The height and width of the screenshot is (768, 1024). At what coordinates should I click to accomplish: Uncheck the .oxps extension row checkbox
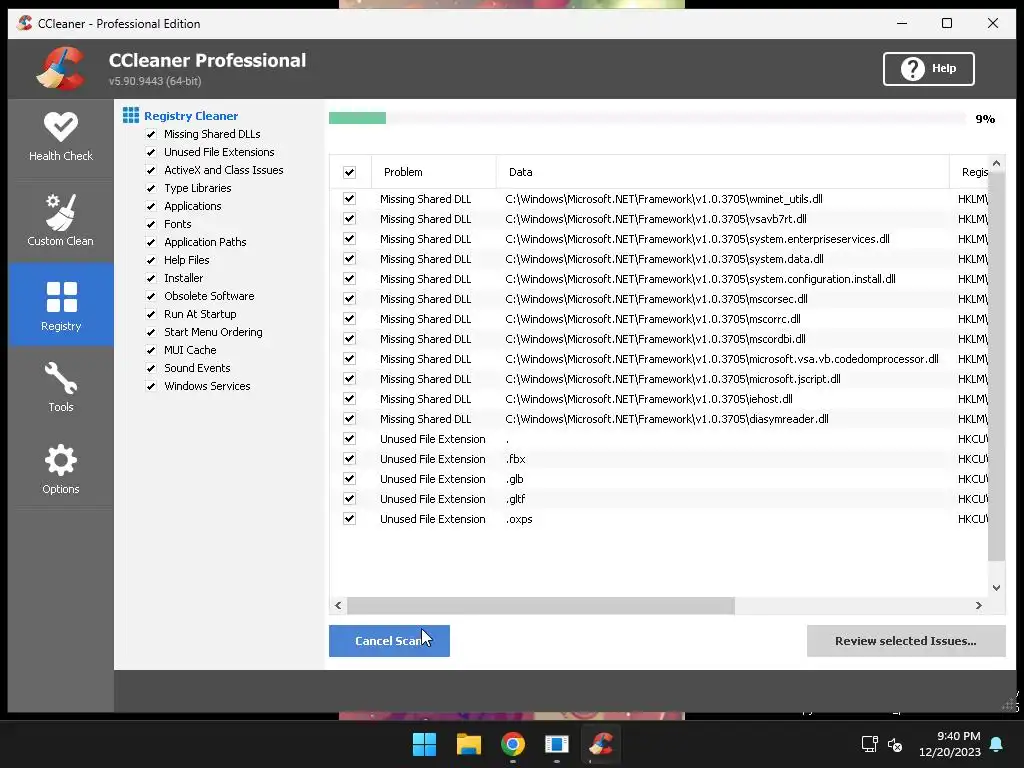349,519
